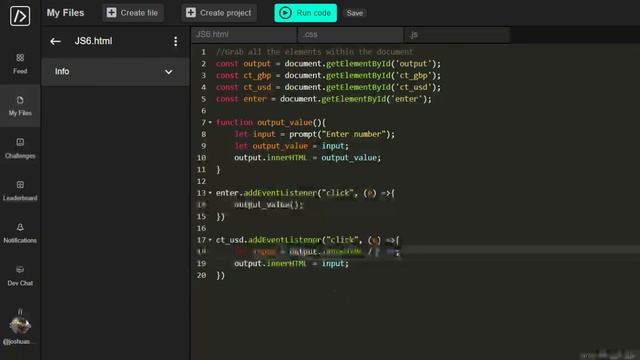Switch to the JS6.html tab

point(244,35)
